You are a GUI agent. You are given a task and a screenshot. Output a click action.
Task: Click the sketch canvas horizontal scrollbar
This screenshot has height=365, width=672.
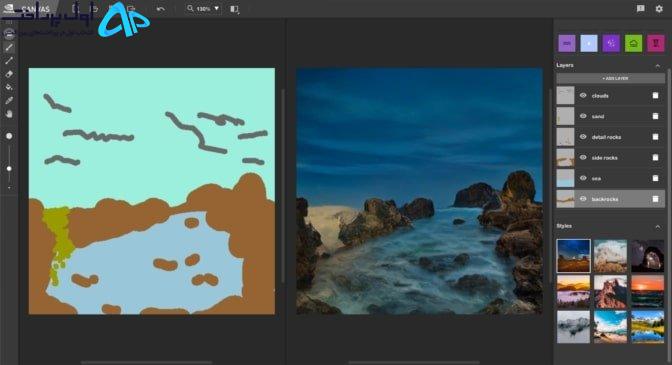146,362
